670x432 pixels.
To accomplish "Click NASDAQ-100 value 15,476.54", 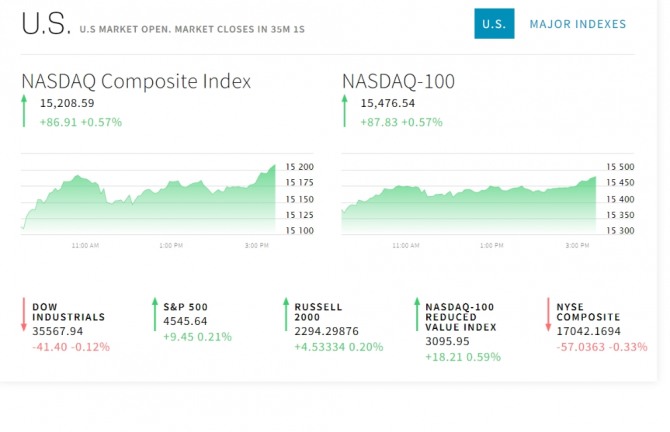I will pyautogui.click(x=388, y=103).
